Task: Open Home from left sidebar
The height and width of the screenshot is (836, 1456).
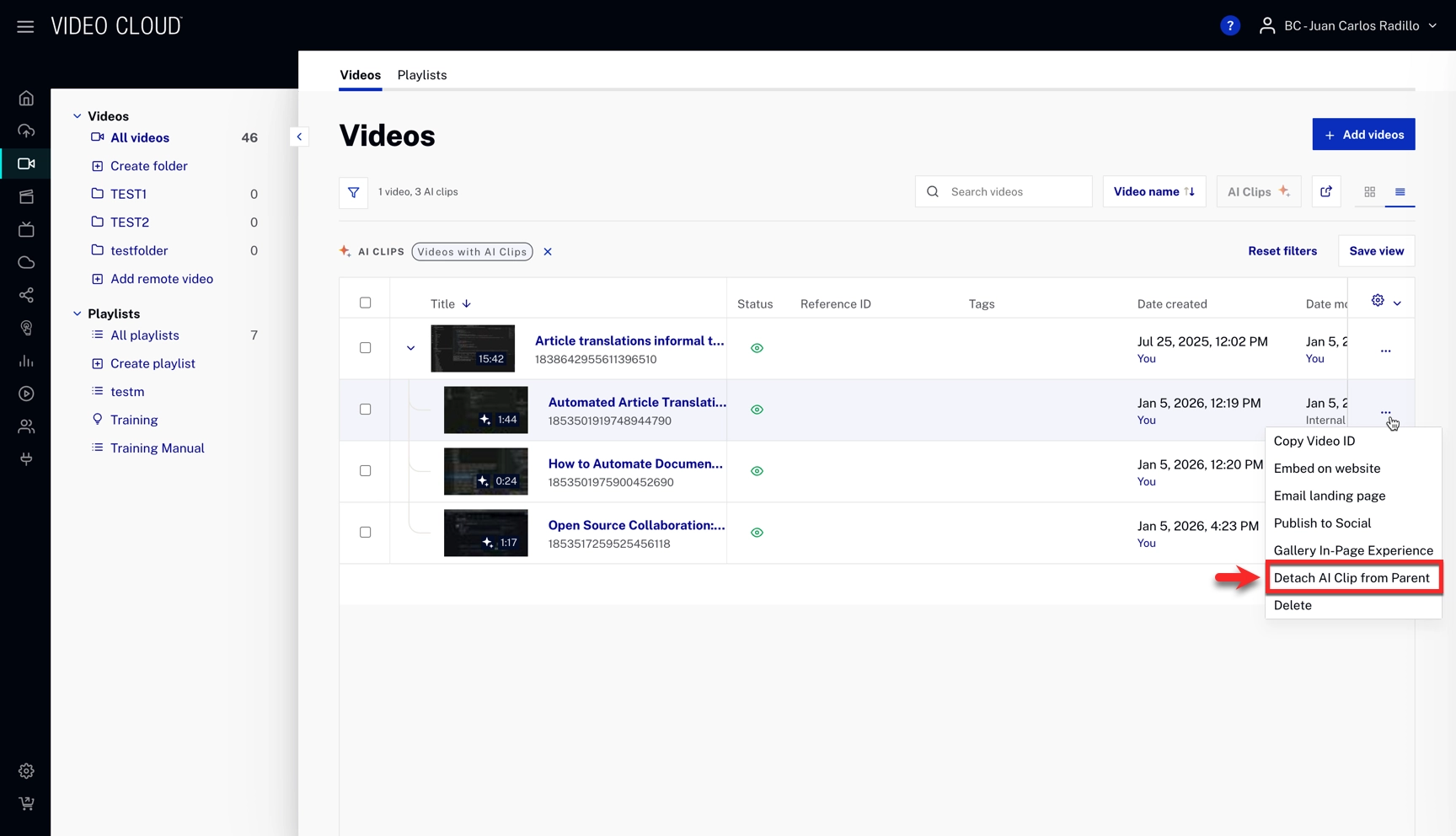Action: (26, 99)
